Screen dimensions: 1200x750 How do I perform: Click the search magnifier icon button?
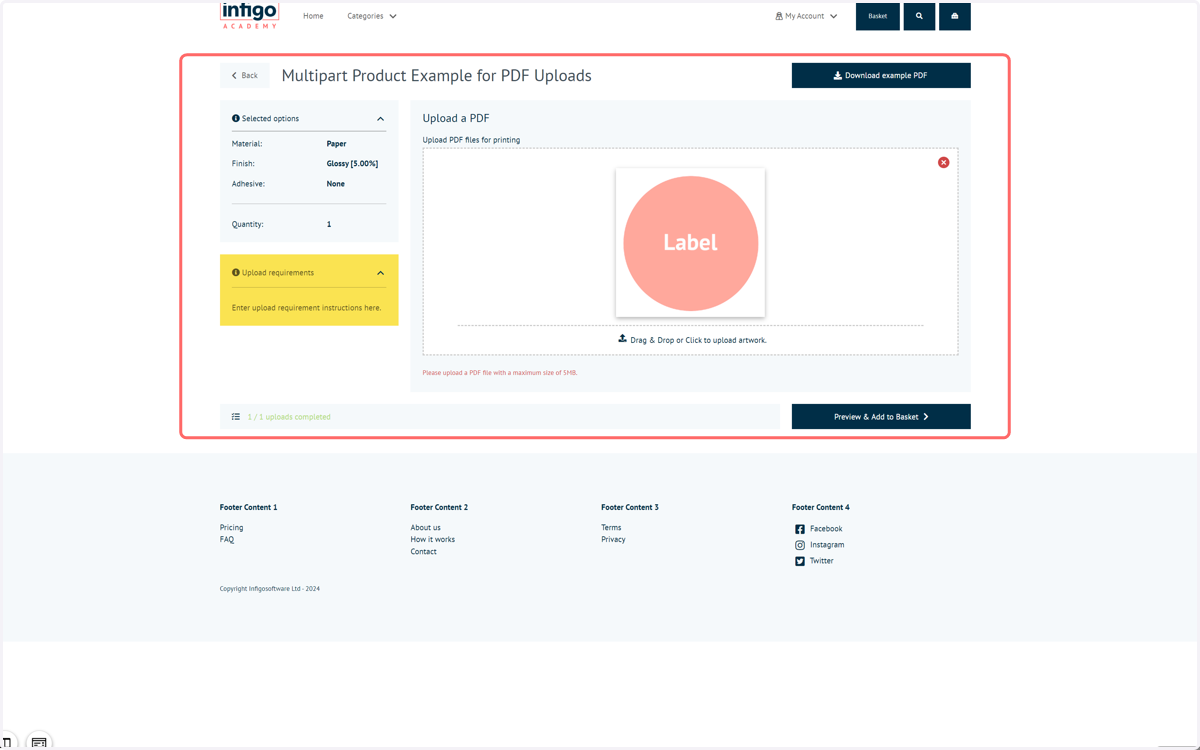point(919,16)
